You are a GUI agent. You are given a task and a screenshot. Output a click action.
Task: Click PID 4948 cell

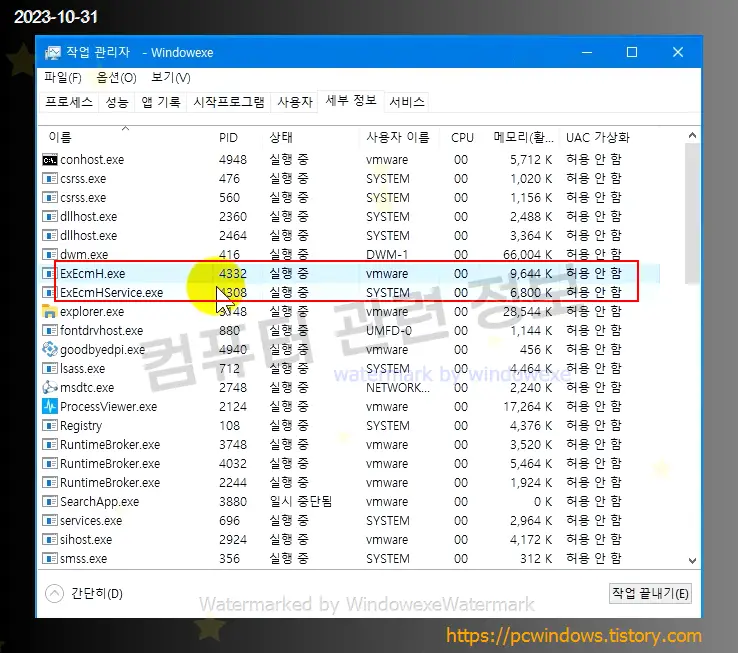[233, 160]
